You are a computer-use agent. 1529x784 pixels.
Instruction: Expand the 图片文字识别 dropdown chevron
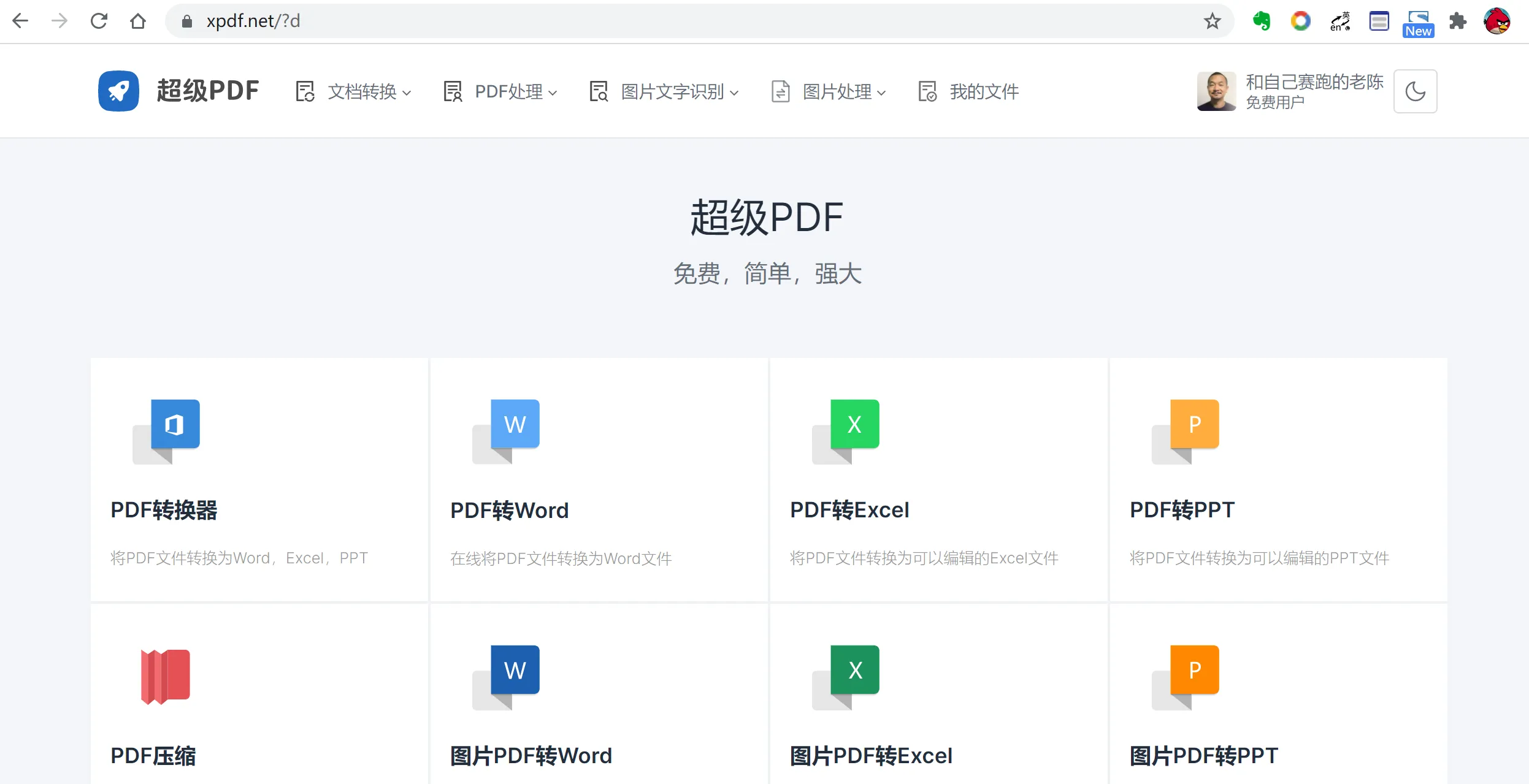click(734, 93)
